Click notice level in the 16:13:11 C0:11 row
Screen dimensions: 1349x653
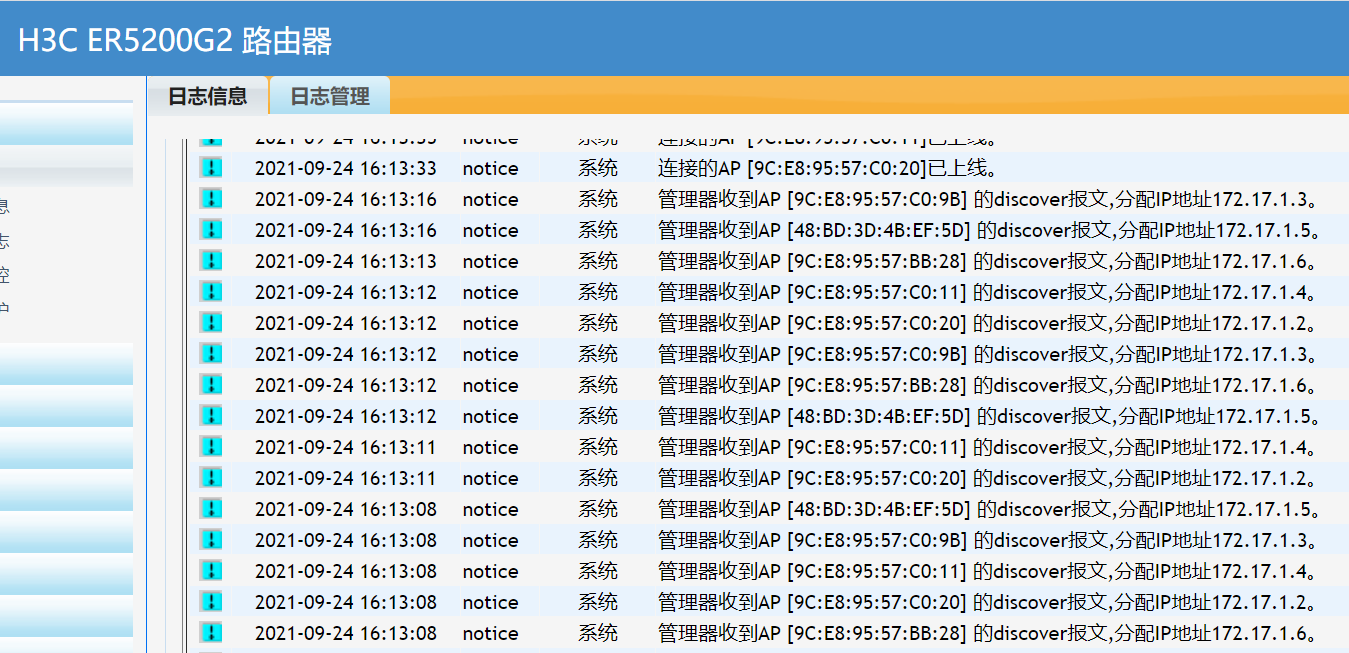pos(490,447)
